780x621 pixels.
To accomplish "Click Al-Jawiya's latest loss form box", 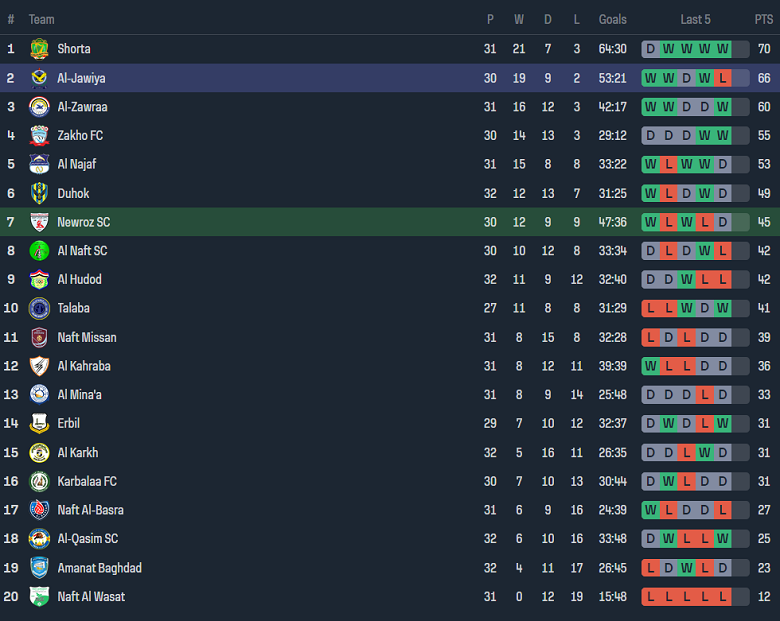I will click(722, 78).
